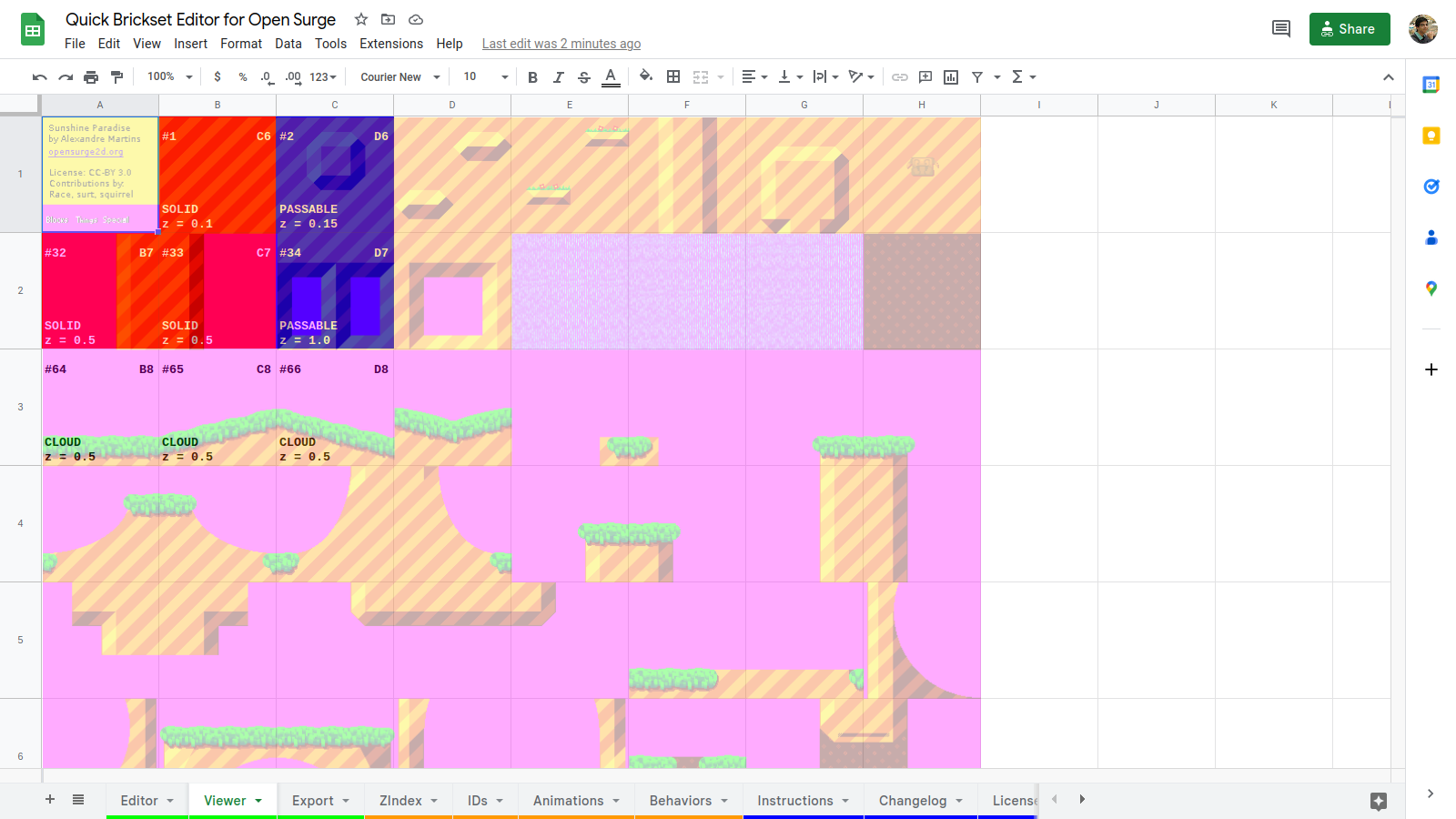Open Google Calendar side panel
Screen dimensions: 1456x819
[x=1431, y=85]
